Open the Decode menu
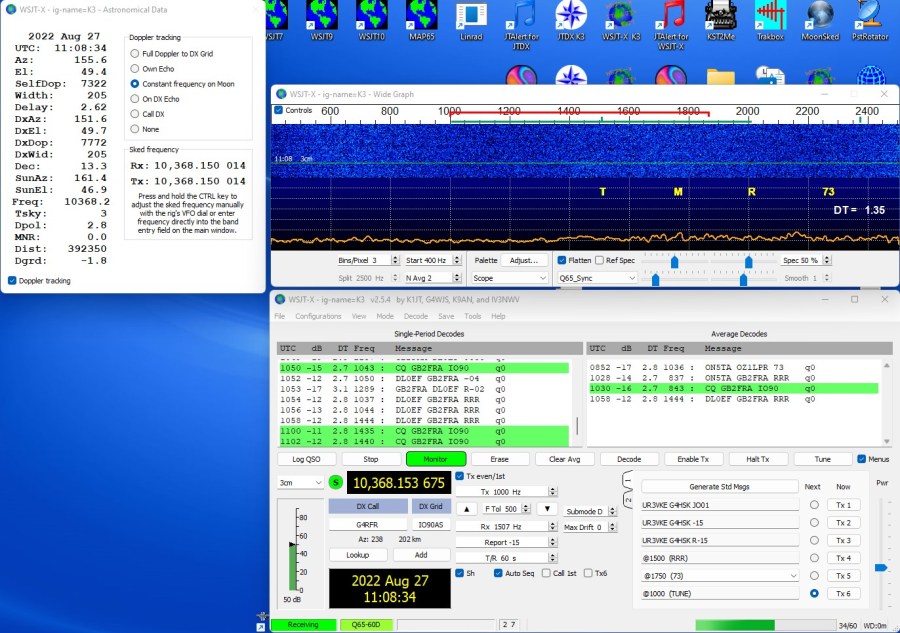The width and height of the screenshot is (900, 633). [418, 316]
